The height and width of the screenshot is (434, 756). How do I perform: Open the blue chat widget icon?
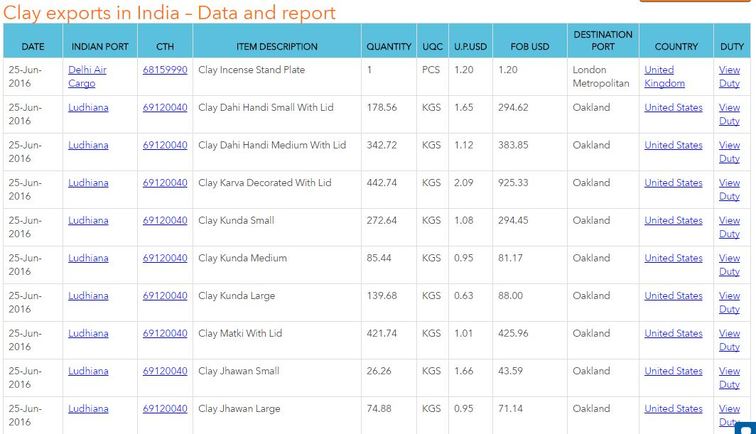pos(746,428)
